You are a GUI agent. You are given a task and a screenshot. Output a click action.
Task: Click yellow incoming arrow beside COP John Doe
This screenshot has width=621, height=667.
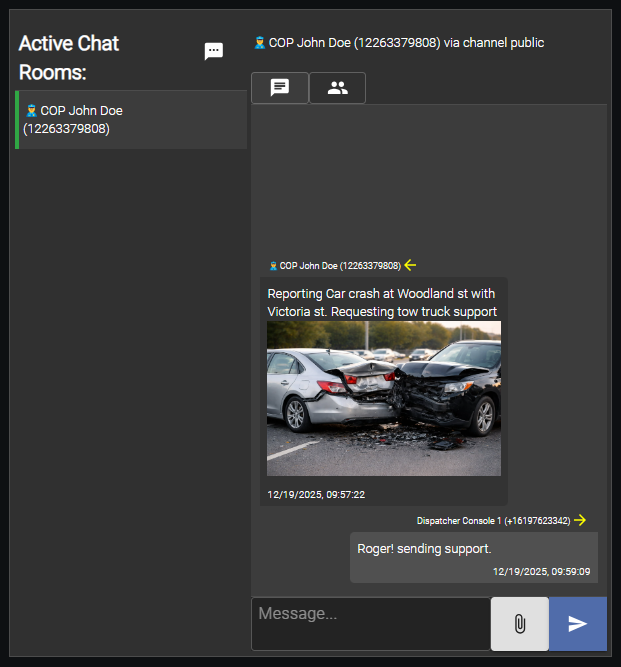(410, 265)
